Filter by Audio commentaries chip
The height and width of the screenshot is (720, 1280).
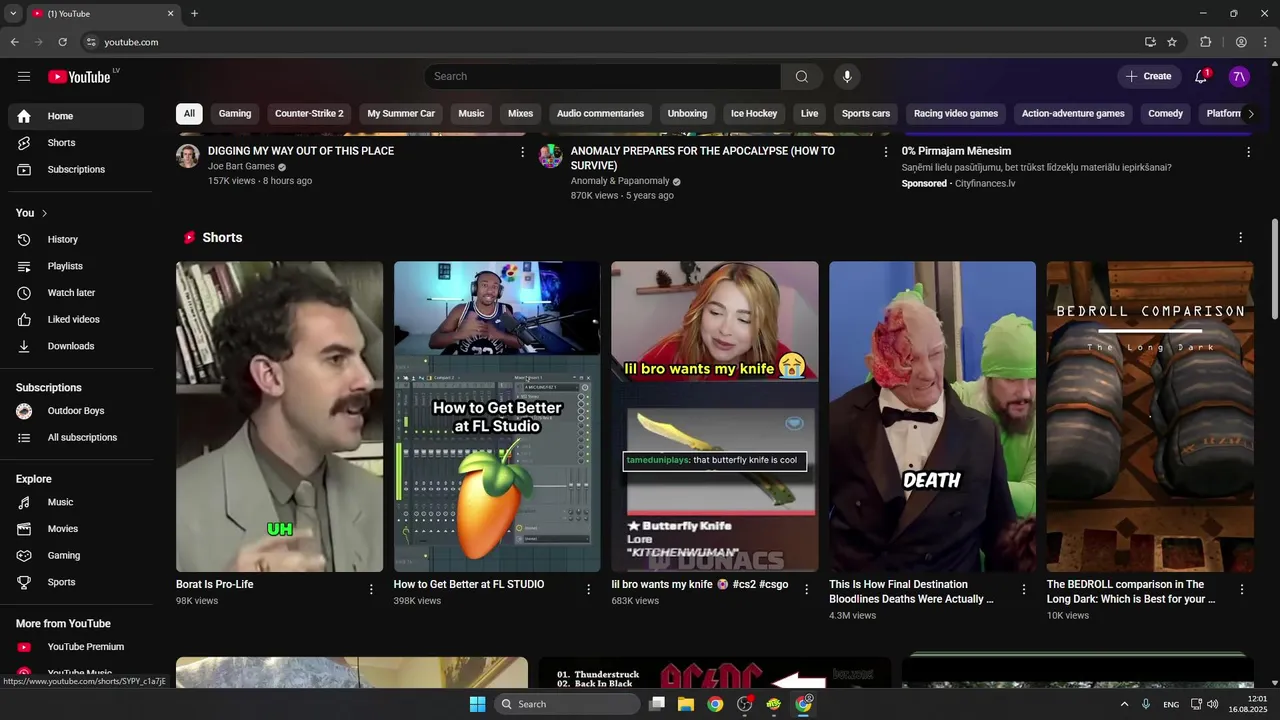point(600,114)
